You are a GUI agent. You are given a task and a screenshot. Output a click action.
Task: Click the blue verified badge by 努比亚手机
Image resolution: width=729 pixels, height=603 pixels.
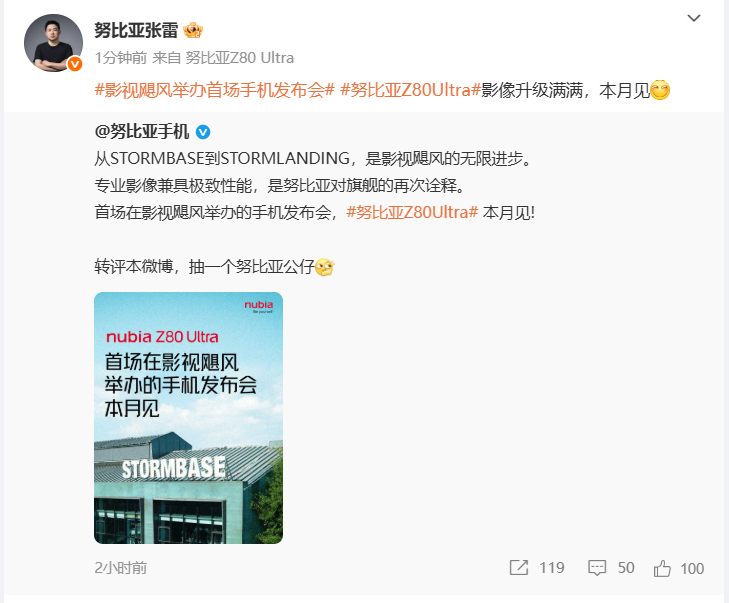point(203,133)
